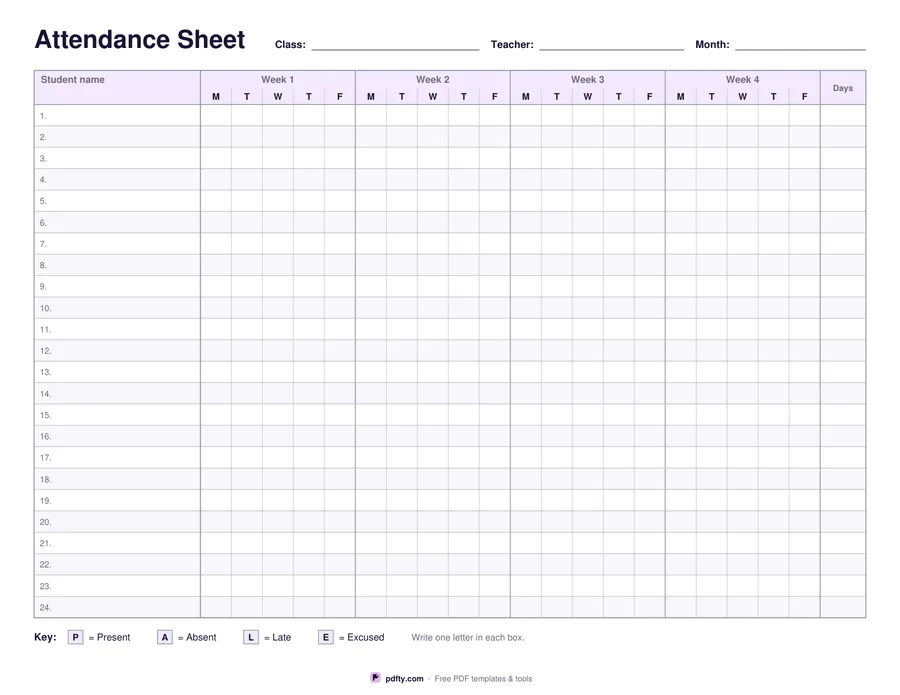
Task: Click the Class input line
Action: 395,45
